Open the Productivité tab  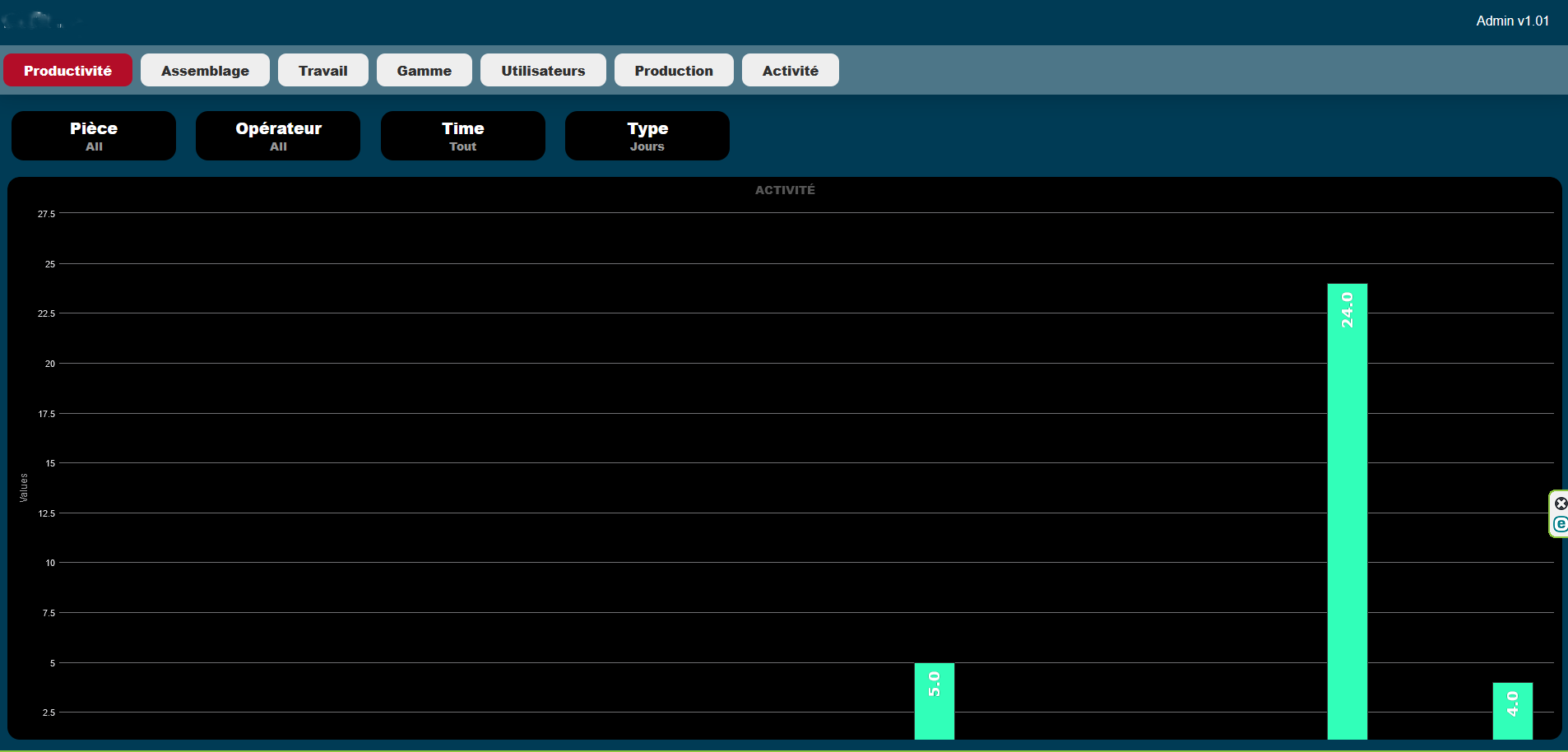tap(67, 70)
